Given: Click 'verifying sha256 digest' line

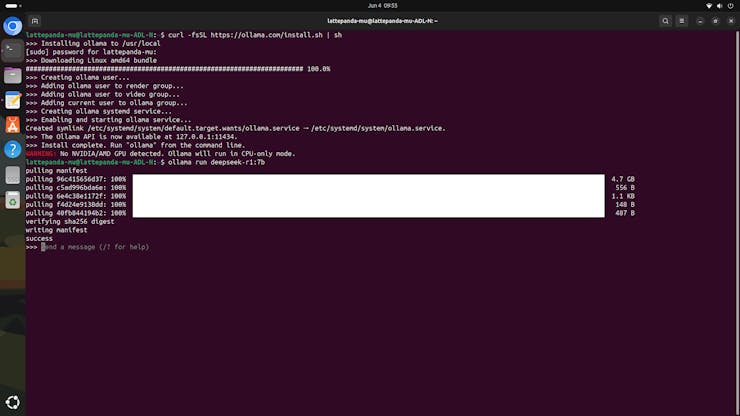Looking at the screenshot, I should pos(70,221).
